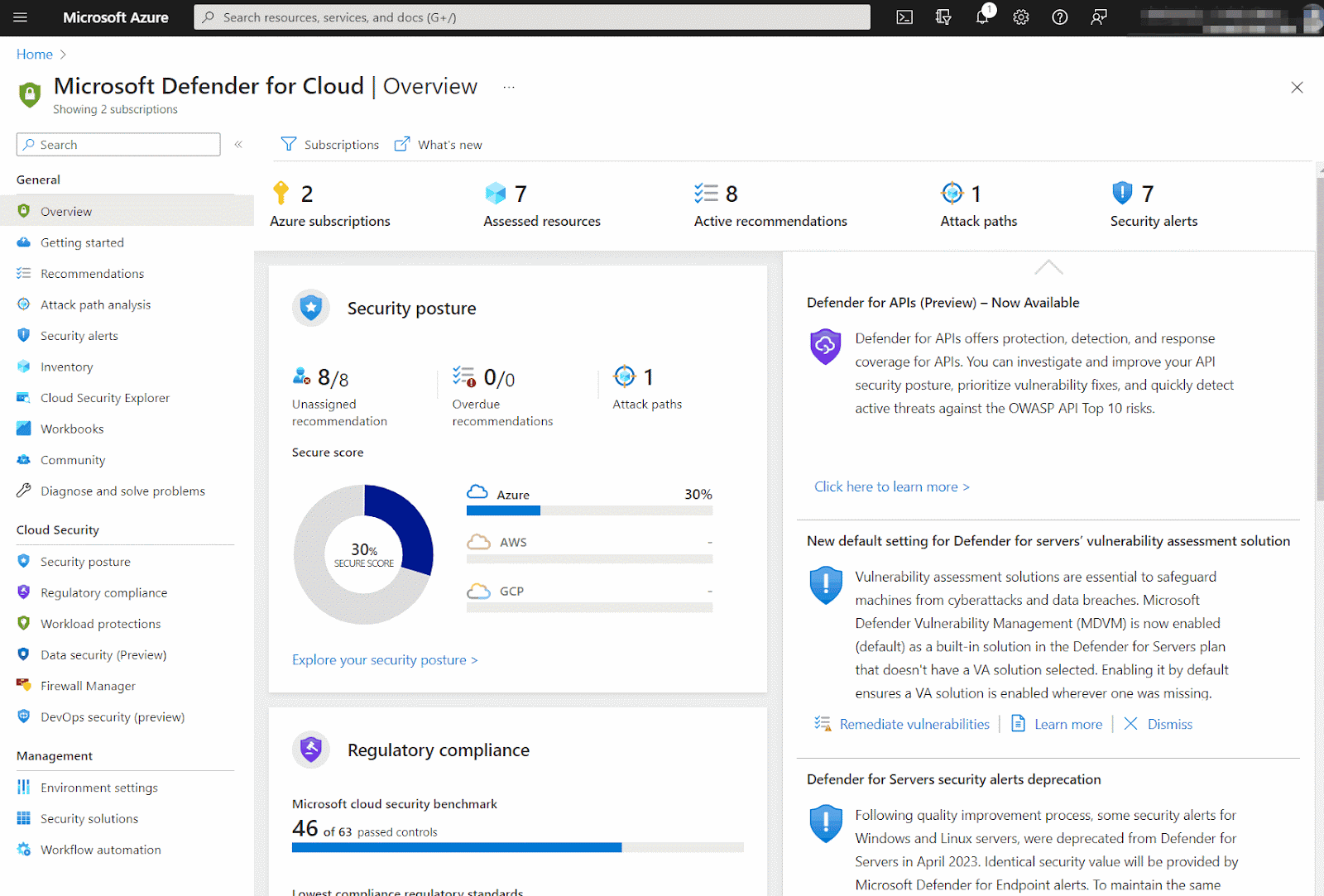This screenshot has width=1324, height=896.
Task: Click 'Click here to learn more' link
Action: 892,486
